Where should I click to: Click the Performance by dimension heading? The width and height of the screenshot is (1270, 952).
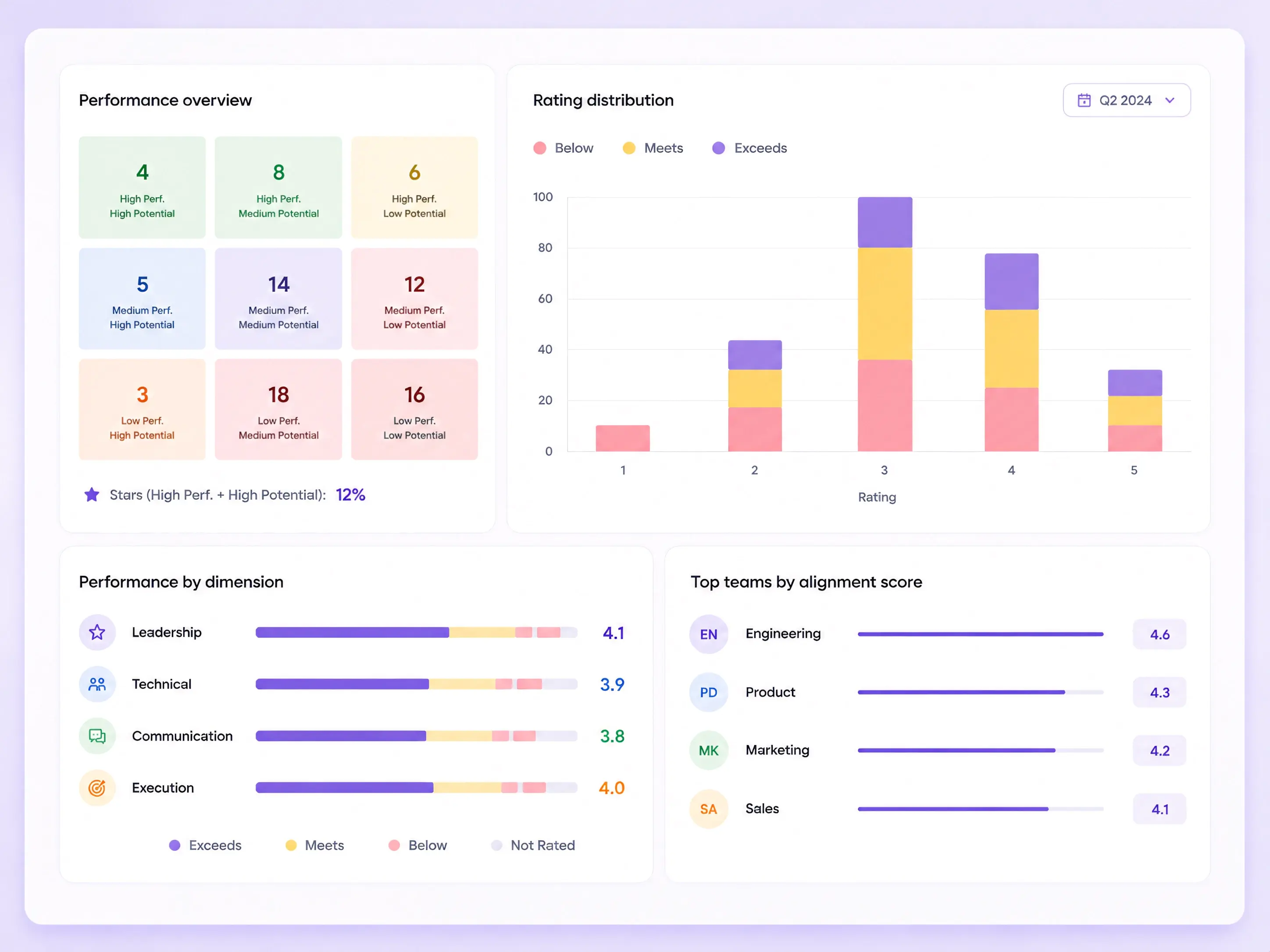point(181,582)
